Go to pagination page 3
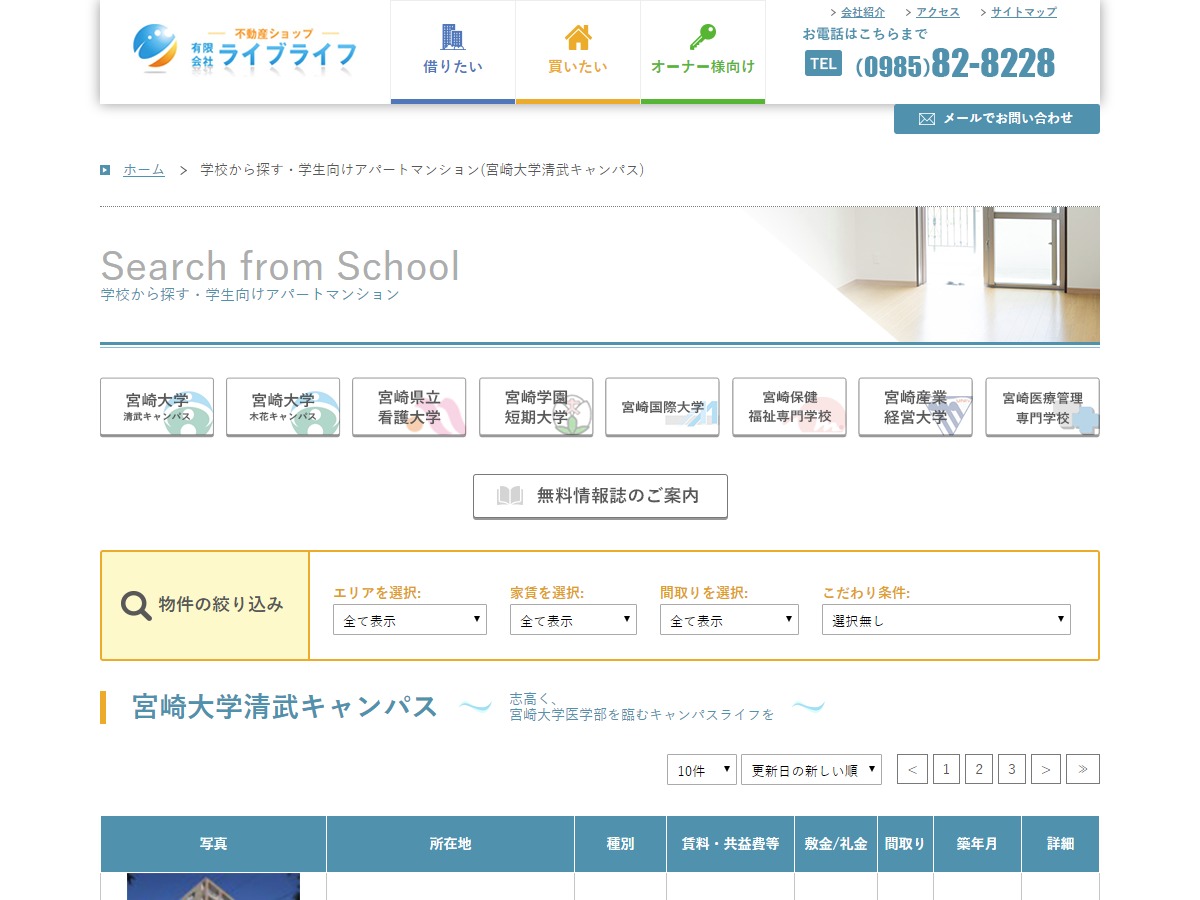This screenshot has height=900, width=1200. point(1012,769)
